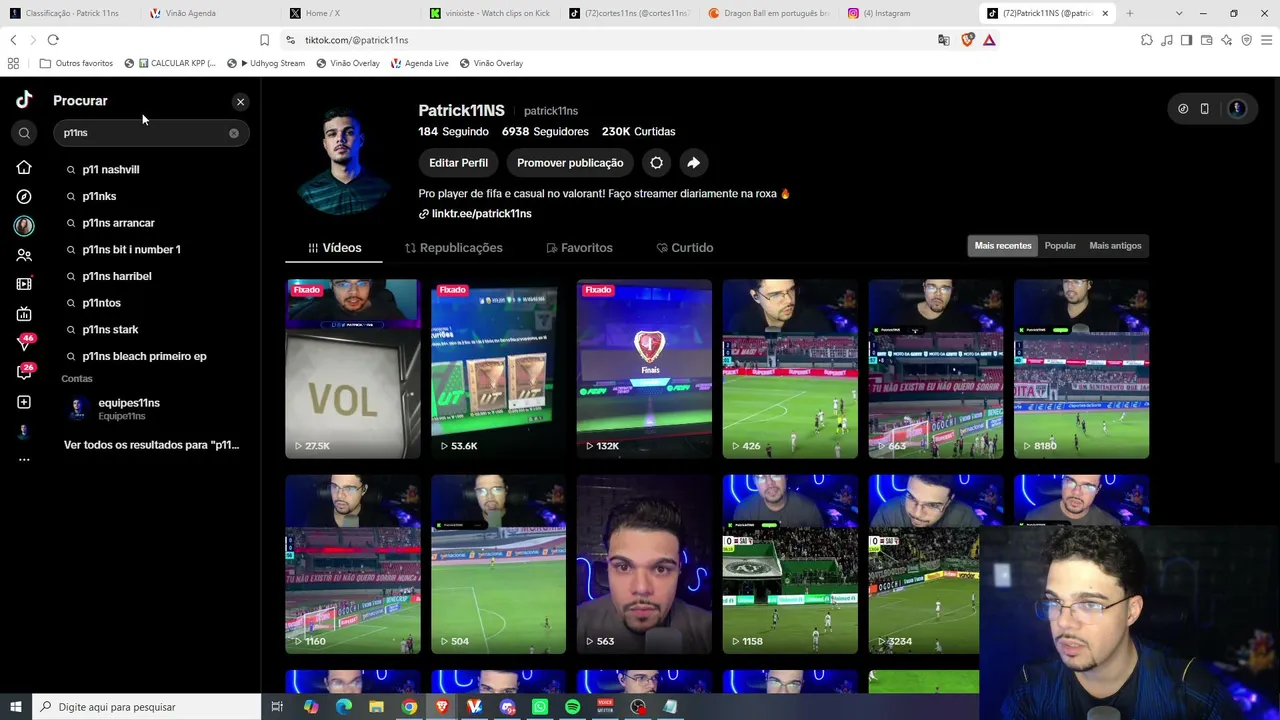Screen dimensions: 1280x720
Task: Open the Brave Leo AI icon
Action: coord(1227,40)
